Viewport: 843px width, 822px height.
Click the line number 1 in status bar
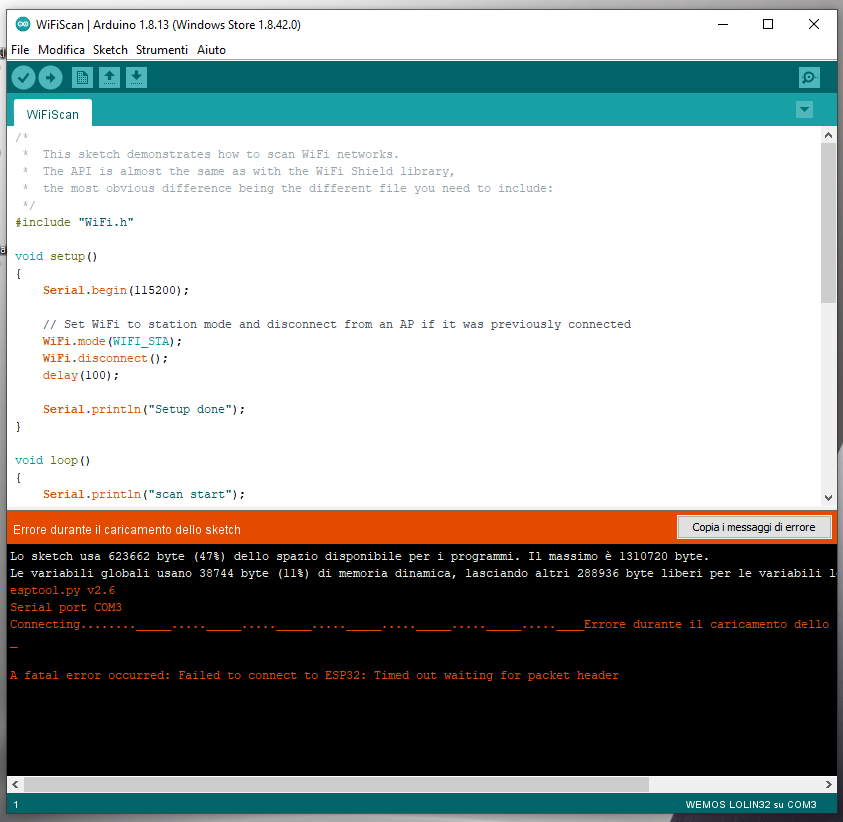pos(16,805)
